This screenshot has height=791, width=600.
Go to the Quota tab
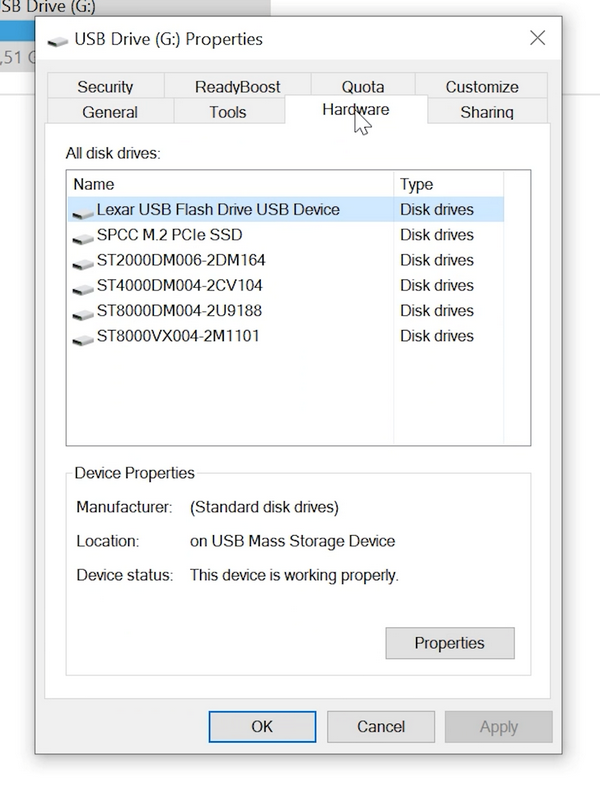tap(362, 87)
